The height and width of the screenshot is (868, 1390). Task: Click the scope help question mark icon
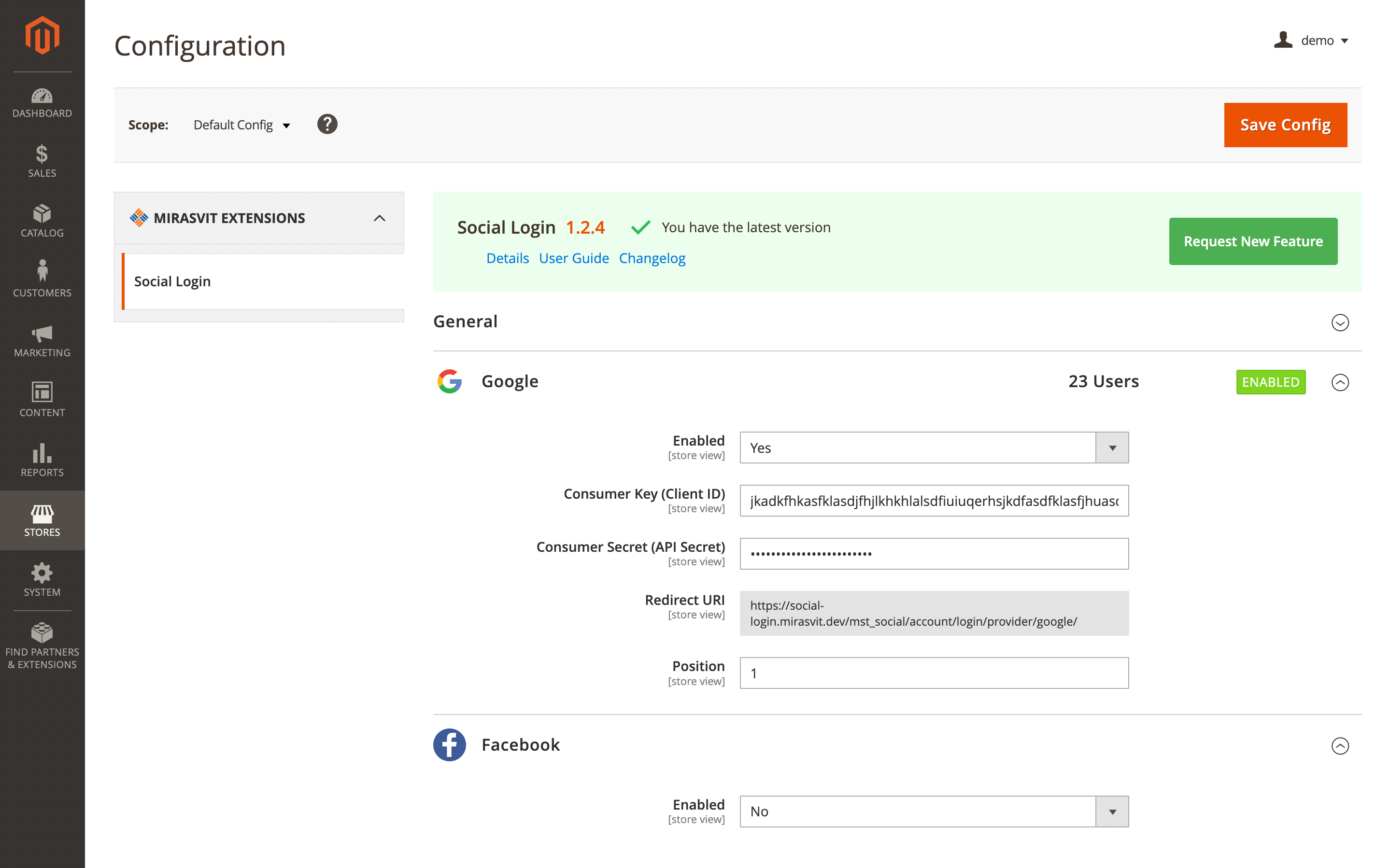click(327, 125)
